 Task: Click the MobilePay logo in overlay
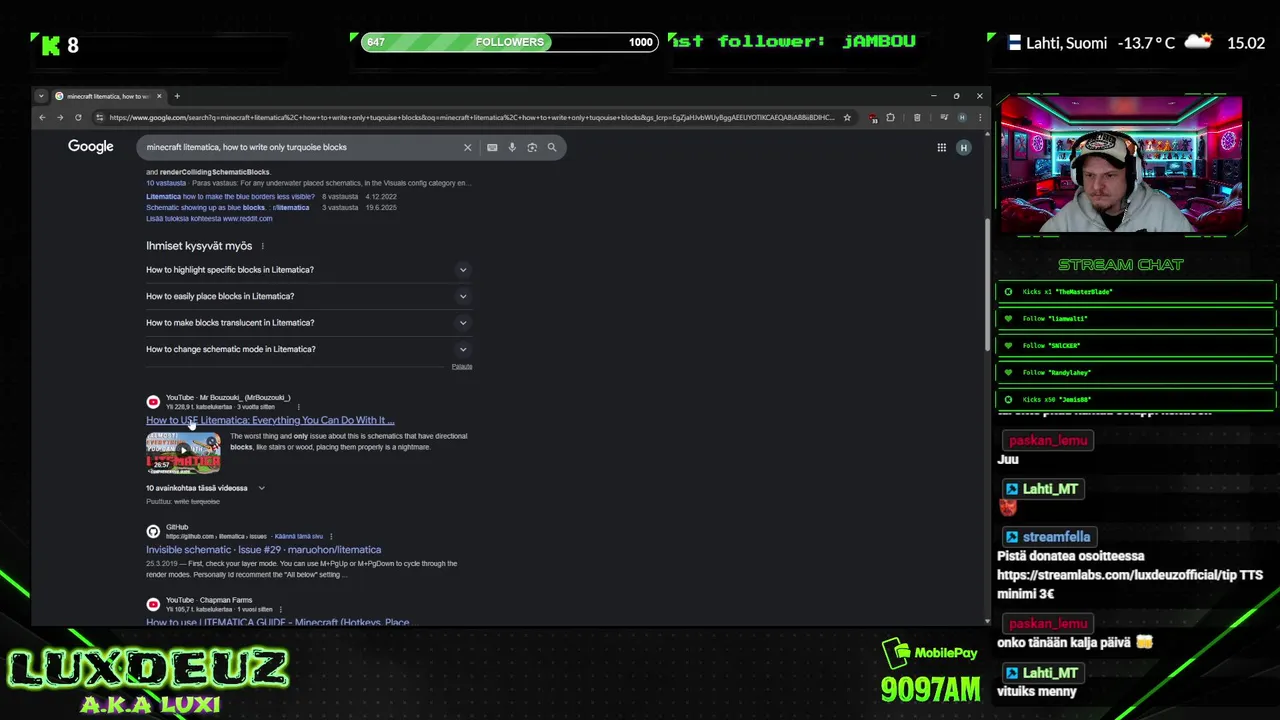[x=930, y=653]
